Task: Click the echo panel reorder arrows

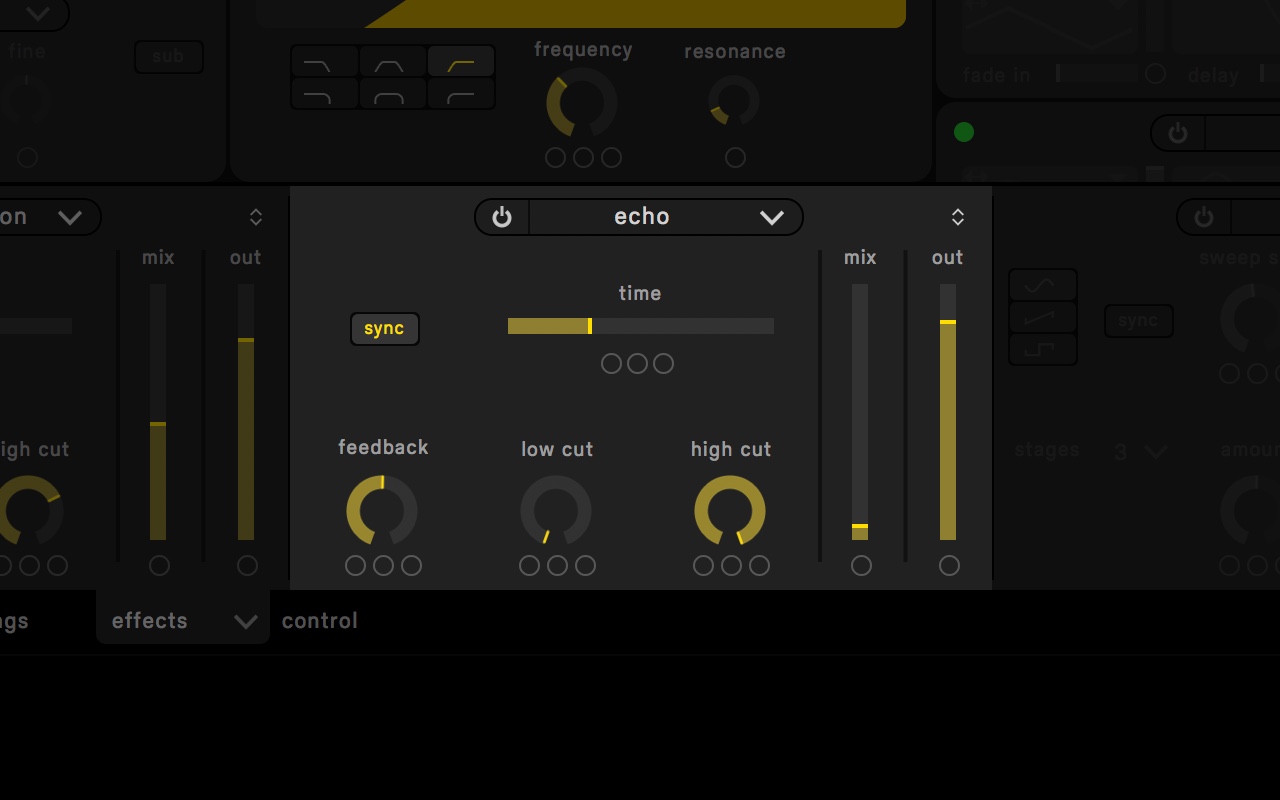Action: (957, 217)
